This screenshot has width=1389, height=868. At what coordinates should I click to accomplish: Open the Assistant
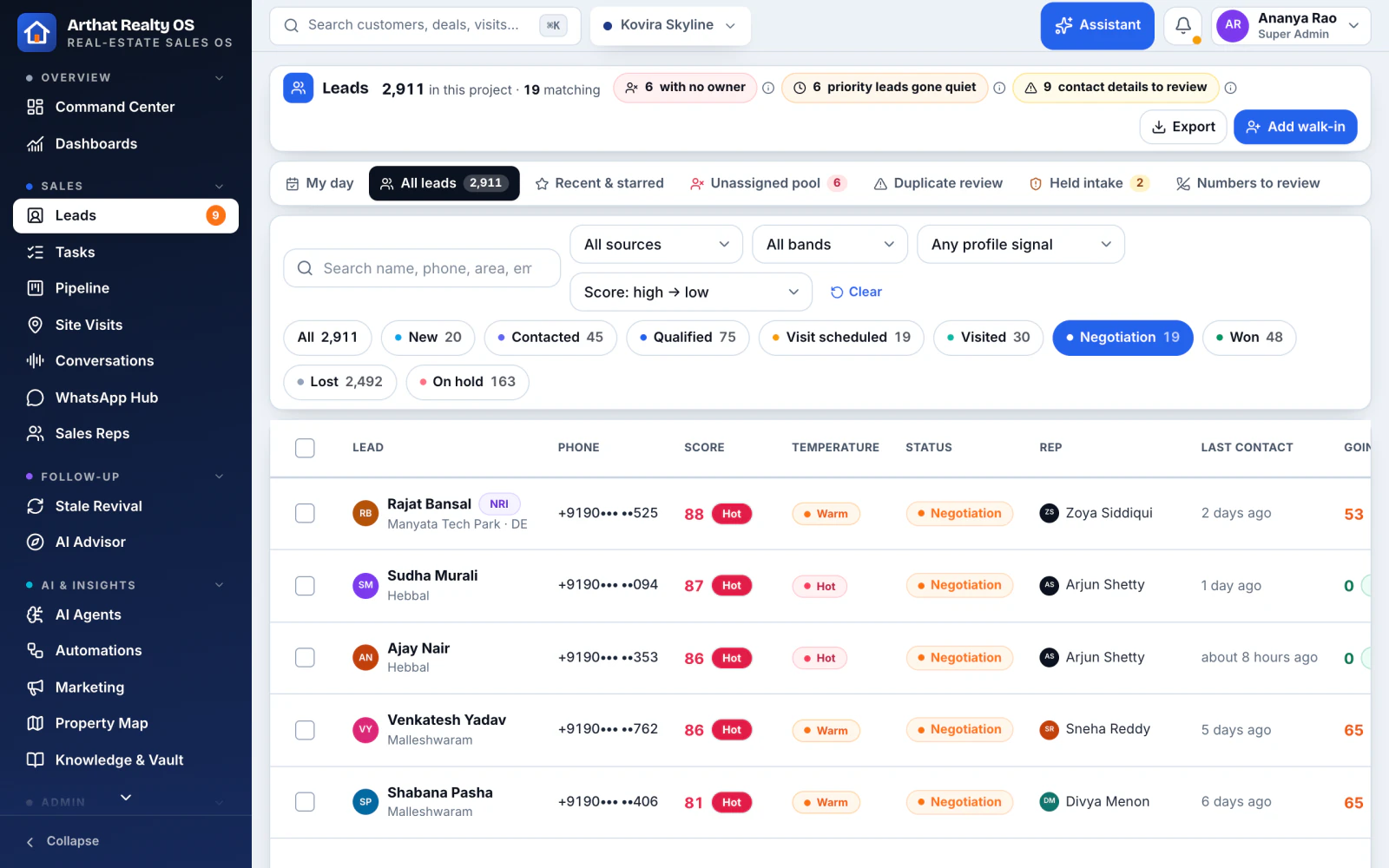(x=1097, y=25)
